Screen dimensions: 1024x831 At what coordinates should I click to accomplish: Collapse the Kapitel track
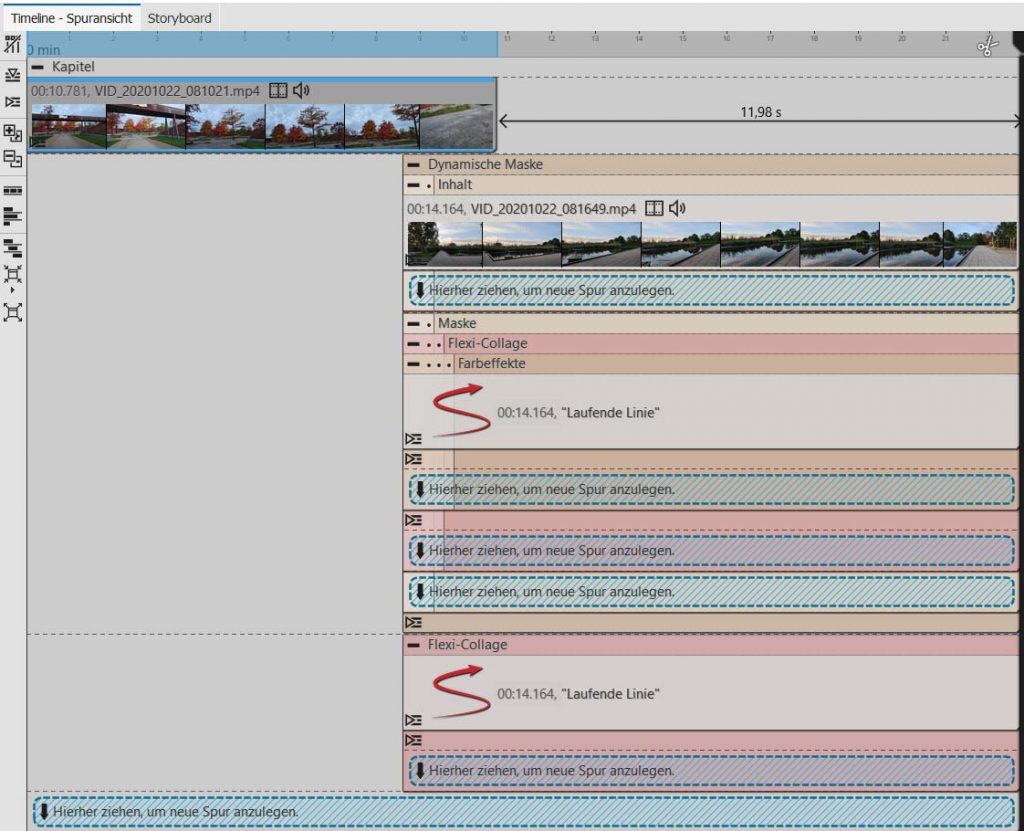(38, 66)
